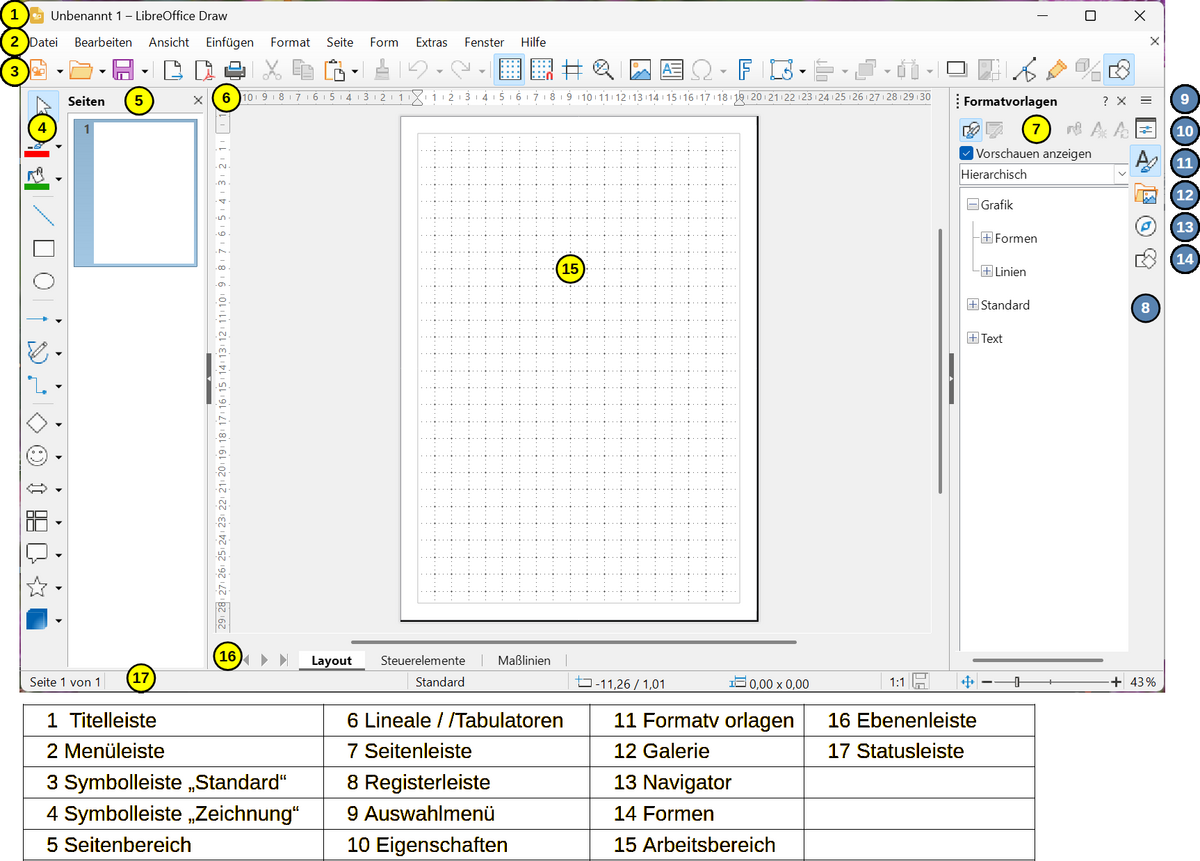Click the Export file icon
The height and width of the screenshot is (861, 1200).
[173, 70]
